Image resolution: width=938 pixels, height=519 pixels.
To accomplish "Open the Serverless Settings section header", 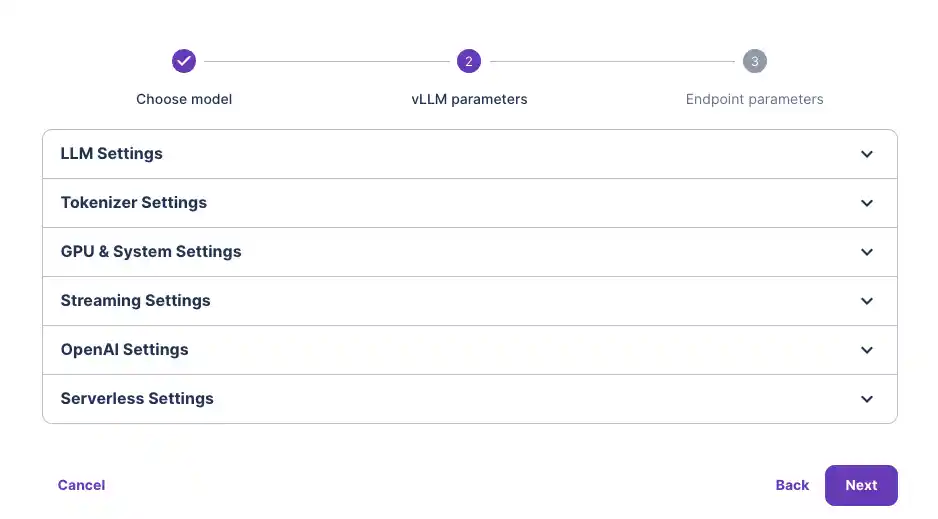I will point(137,399).
